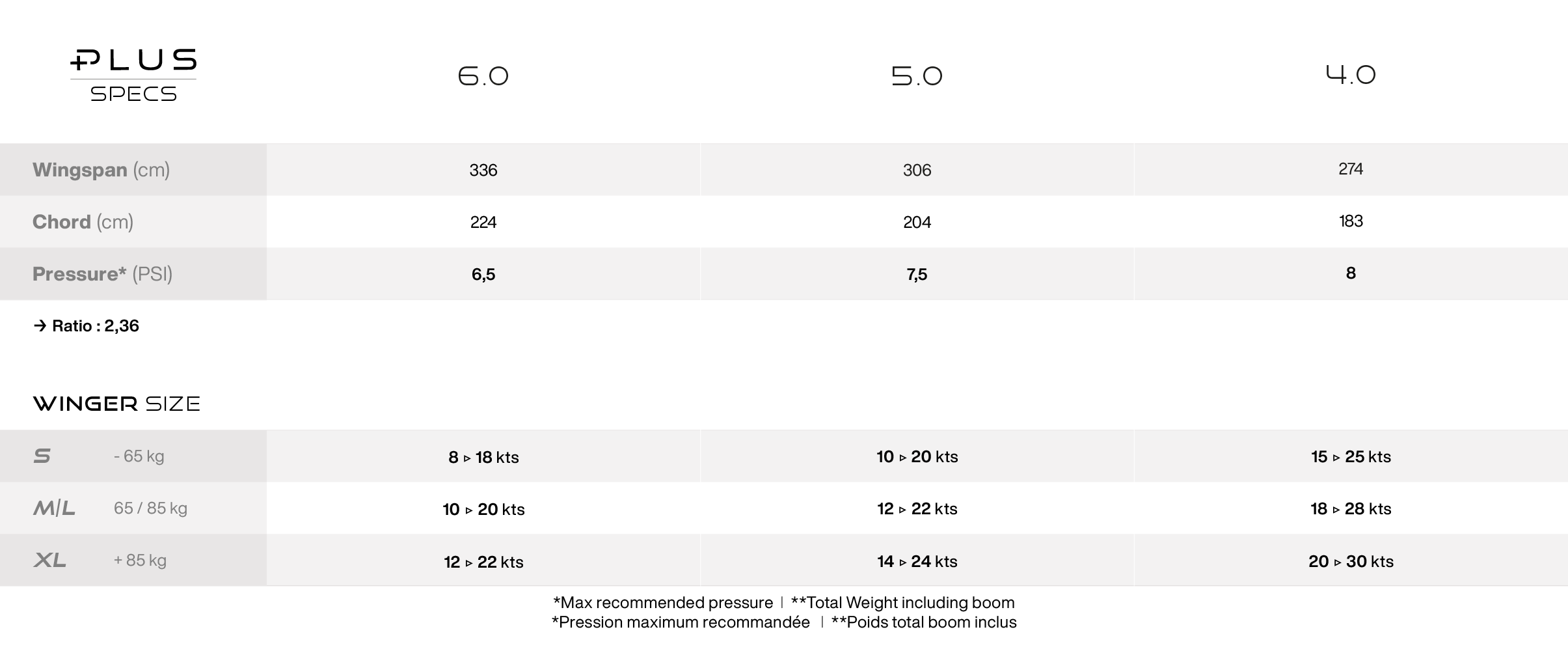The image size is (1568, 651).
Task: Click the PLUS Specs logo
Action: [x=133, y=75]
